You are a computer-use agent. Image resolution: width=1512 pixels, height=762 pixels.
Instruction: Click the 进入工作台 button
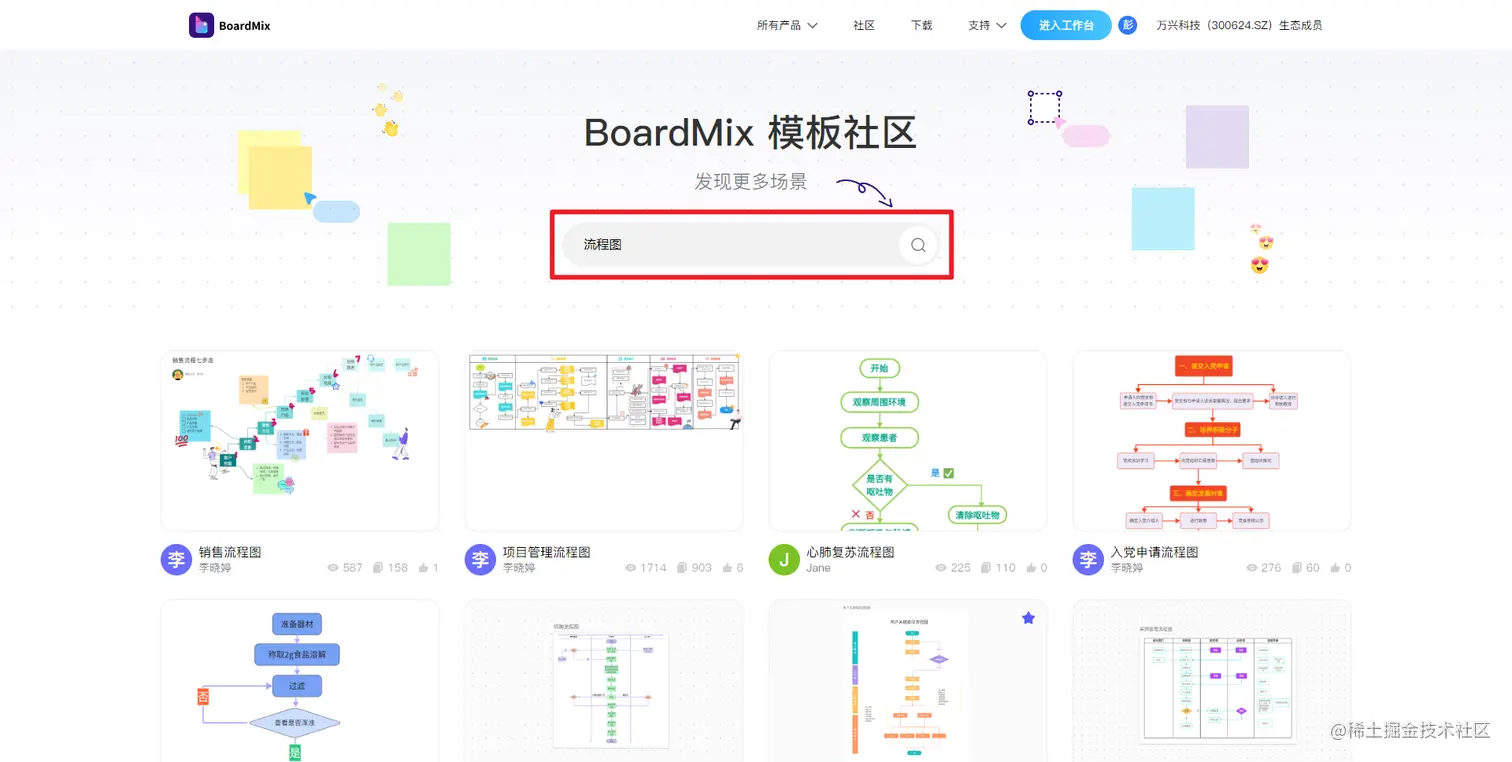[x=1066, y=25]
